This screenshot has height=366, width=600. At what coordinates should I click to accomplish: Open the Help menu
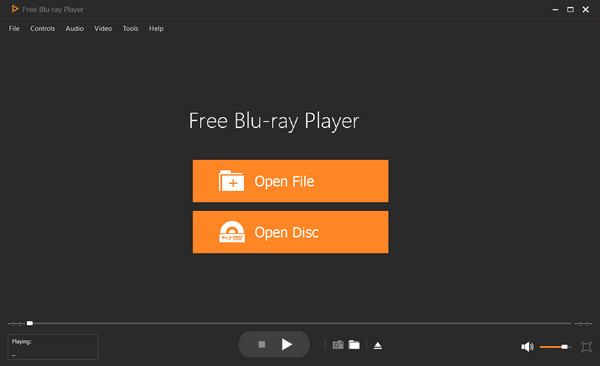156,29
